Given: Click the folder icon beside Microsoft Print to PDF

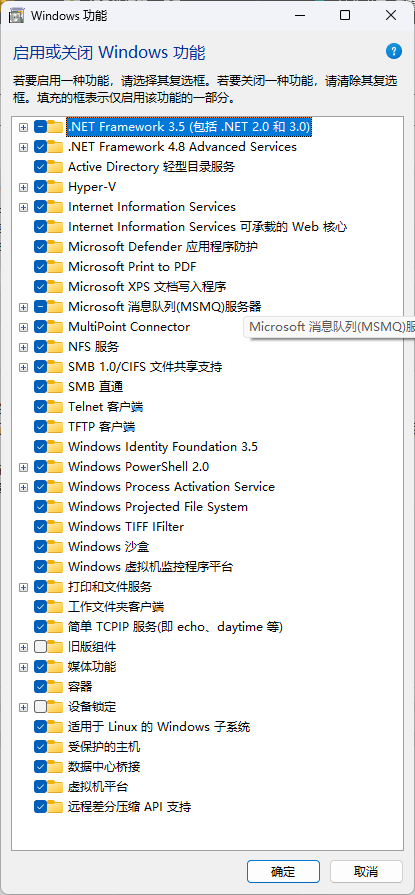Looking at the screenshot, I should 55,267.
